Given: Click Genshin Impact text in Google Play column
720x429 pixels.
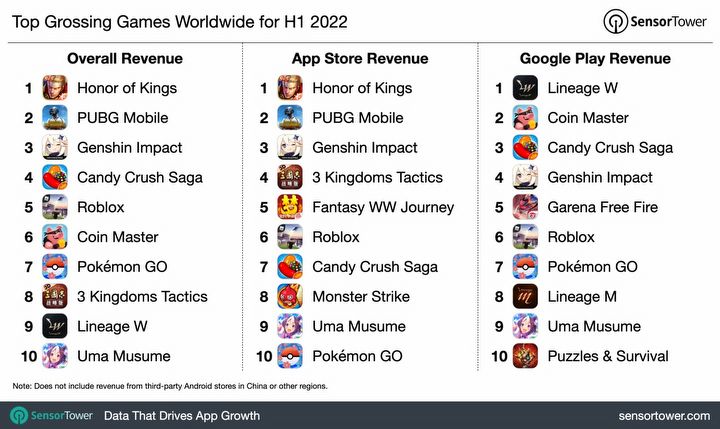Looking at the screenshot, I should click(601, 178).
